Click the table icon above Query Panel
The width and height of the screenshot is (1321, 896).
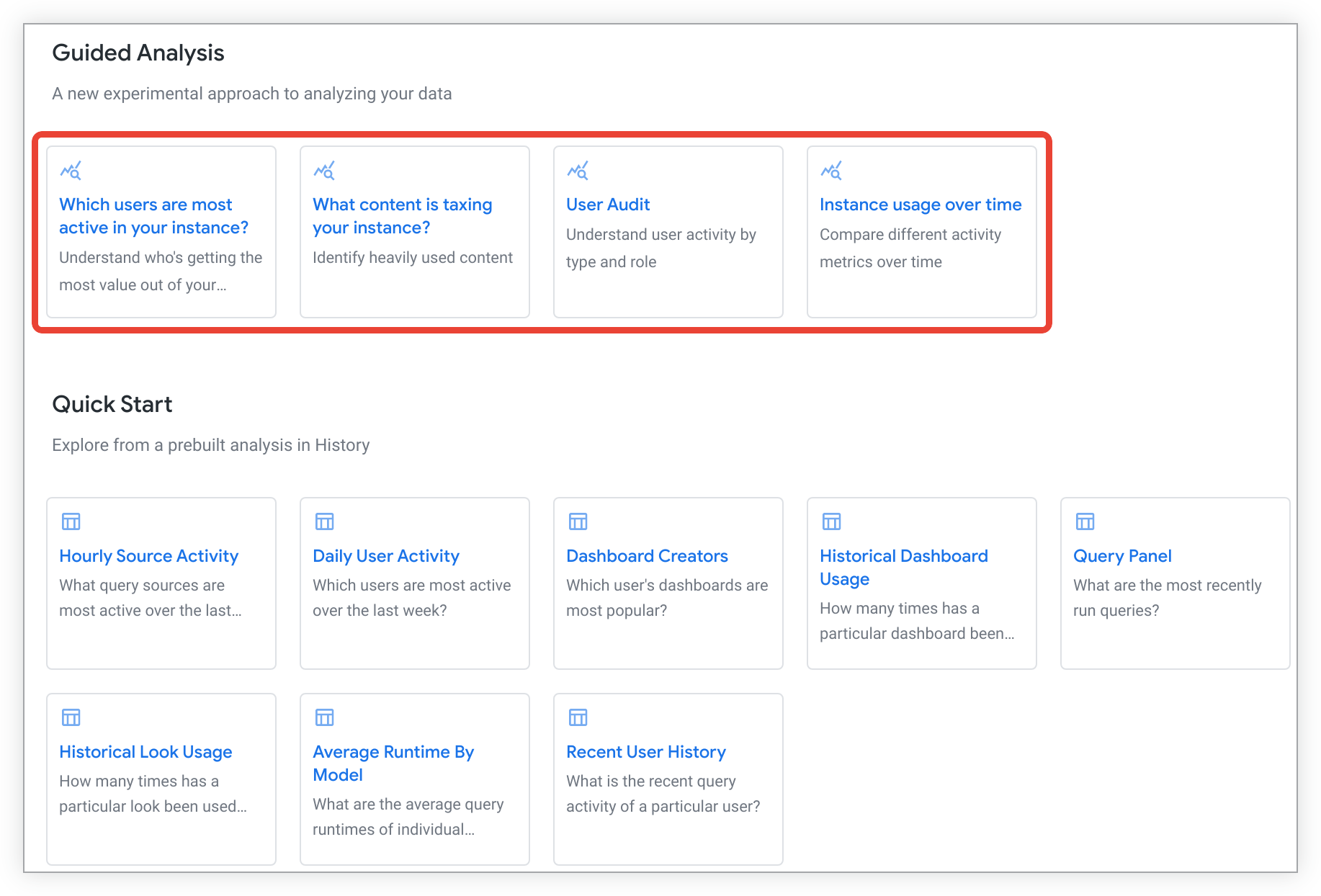pyautogui.click(x=1085, y=521)
